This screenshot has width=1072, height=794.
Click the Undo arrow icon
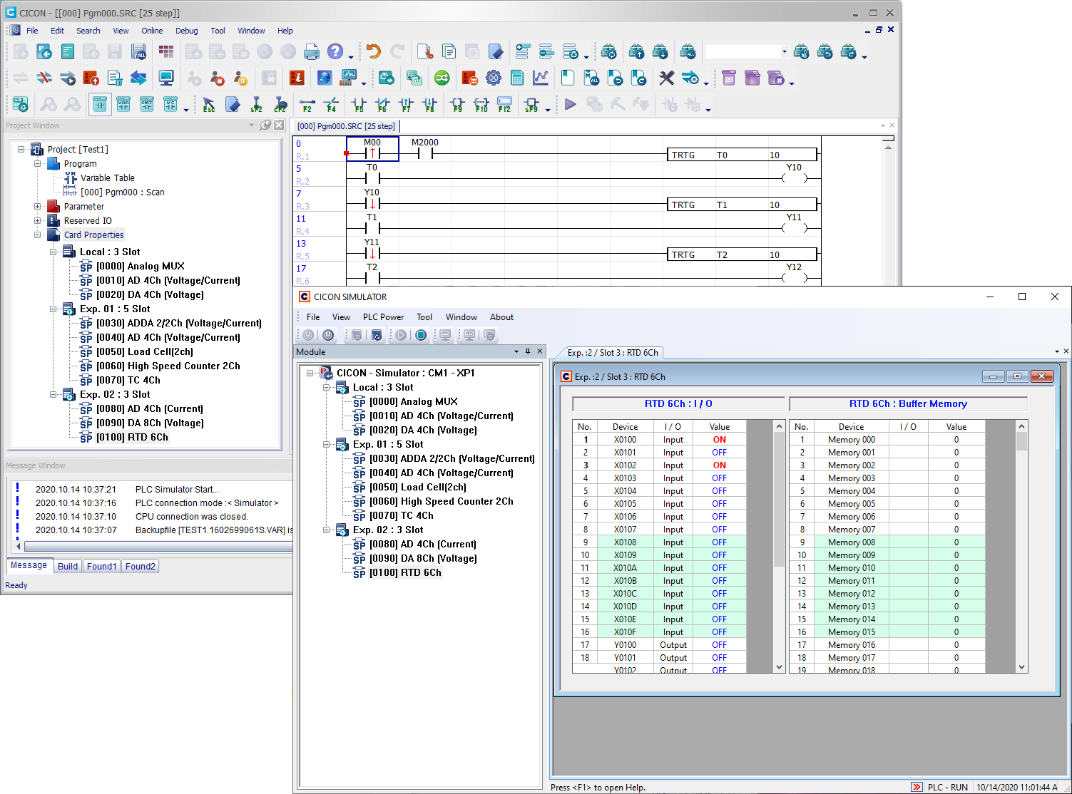pos(373,52)
